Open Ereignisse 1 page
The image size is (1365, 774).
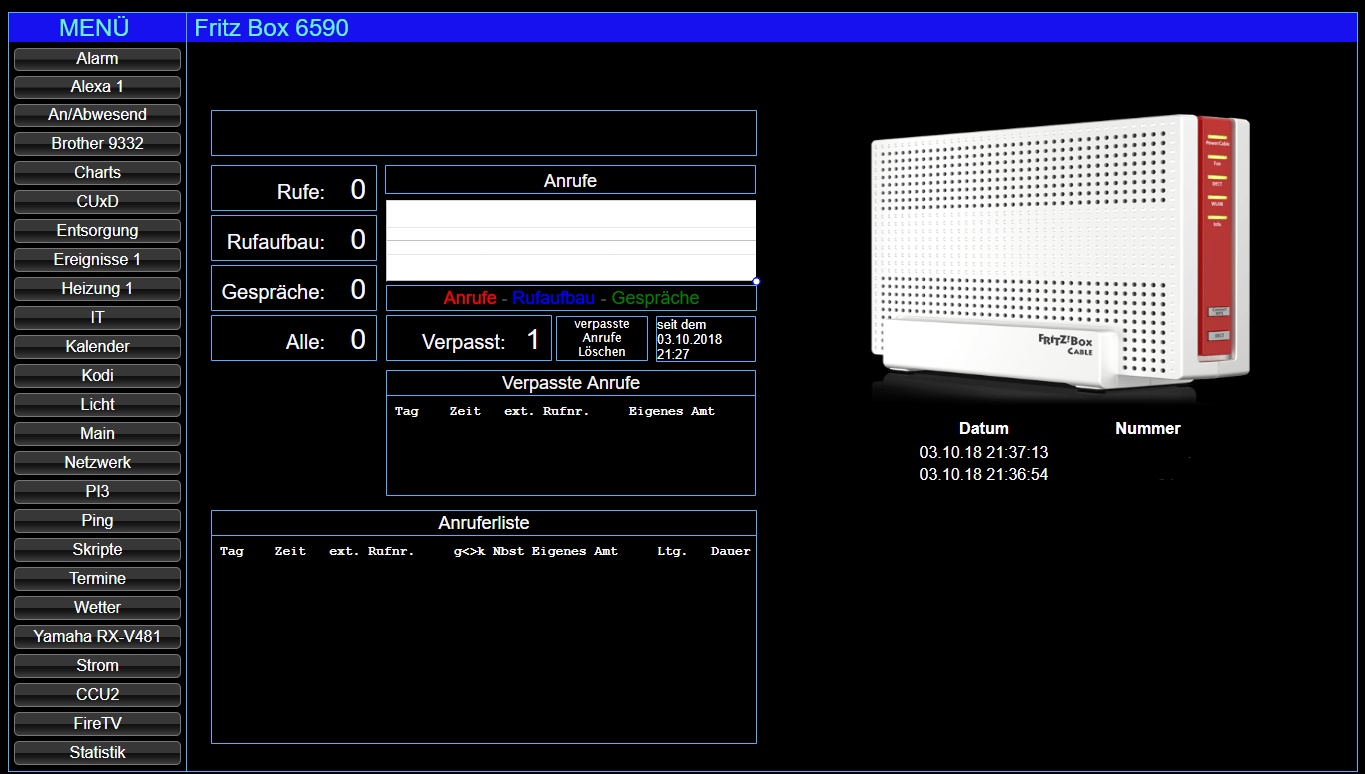[x=97, y=260]
